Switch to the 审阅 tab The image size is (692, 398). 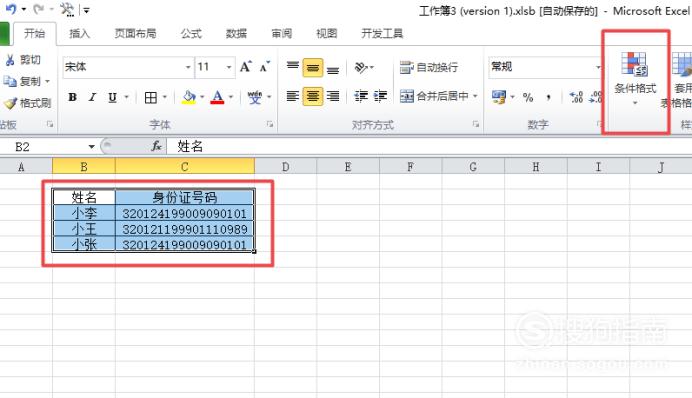tap(282, 34)
